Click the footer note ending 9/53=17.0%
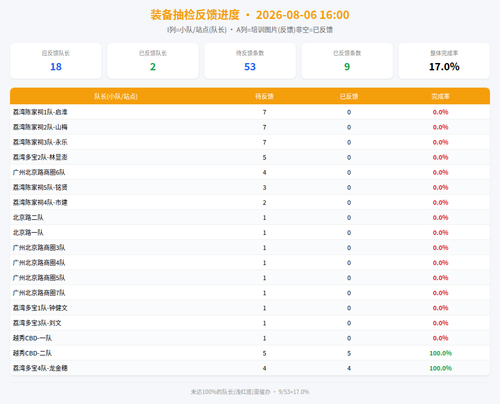Viewport: 500px width, 404px height. 250,392
